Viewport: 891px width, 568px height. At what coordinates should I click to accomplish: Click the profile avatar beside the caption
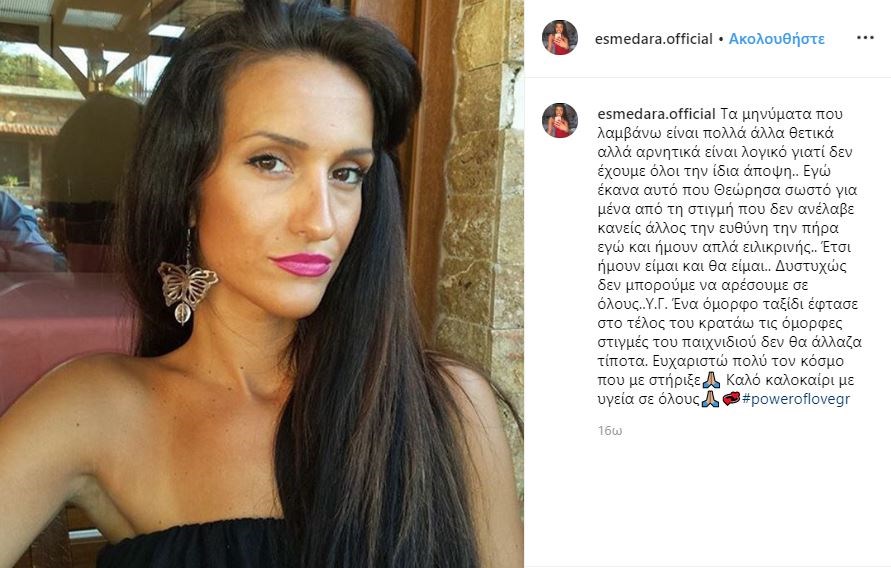point(560,120)
